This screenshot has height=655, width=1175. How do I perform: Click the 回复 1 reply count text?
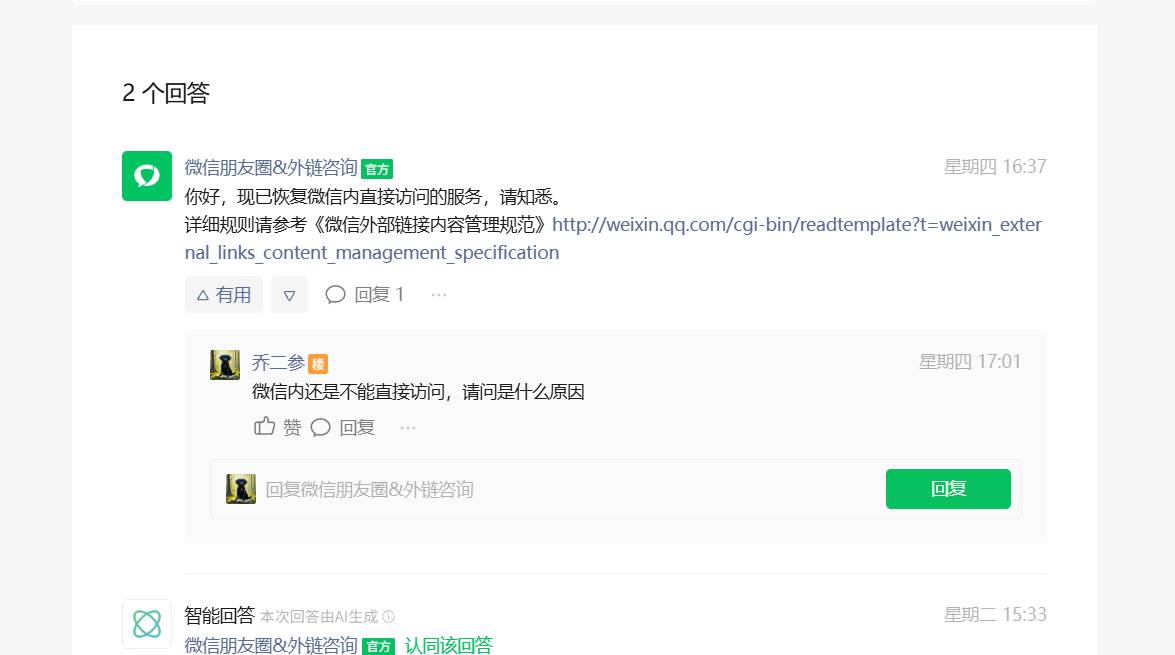pyautogui.click(x=379, y=295)
